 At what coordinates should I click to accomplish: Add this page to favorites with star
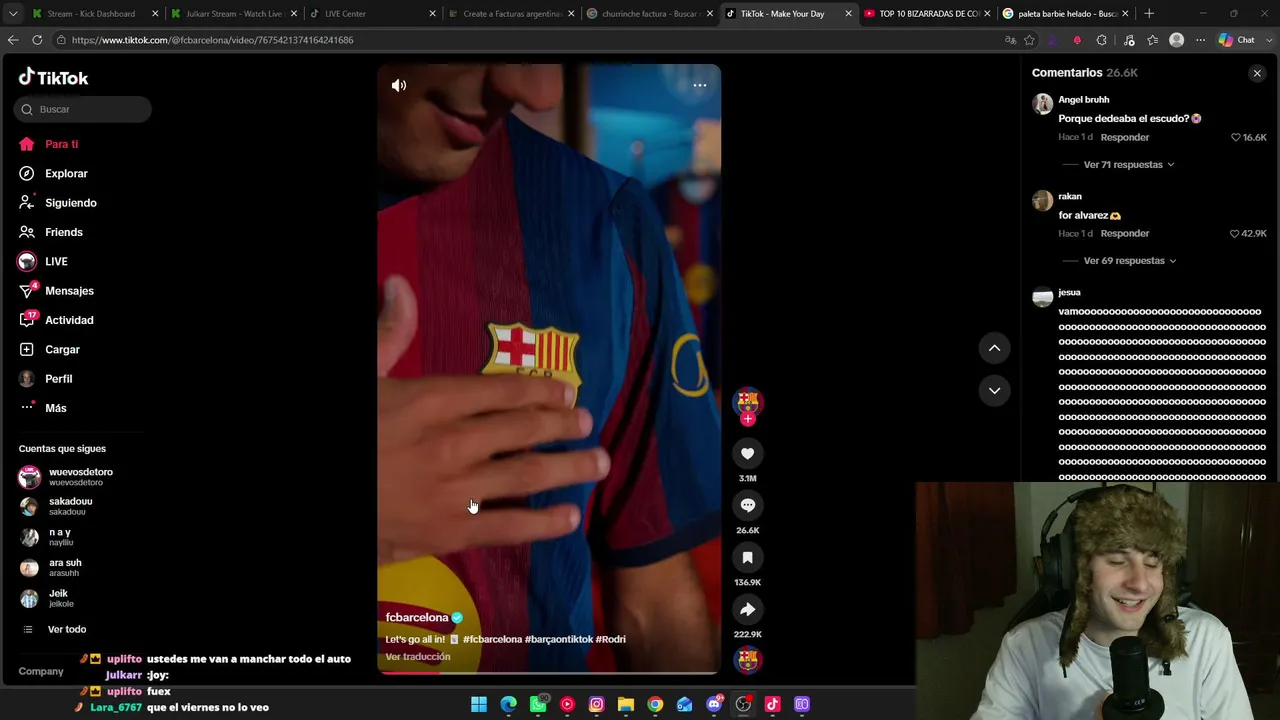tap(1029, 40)
